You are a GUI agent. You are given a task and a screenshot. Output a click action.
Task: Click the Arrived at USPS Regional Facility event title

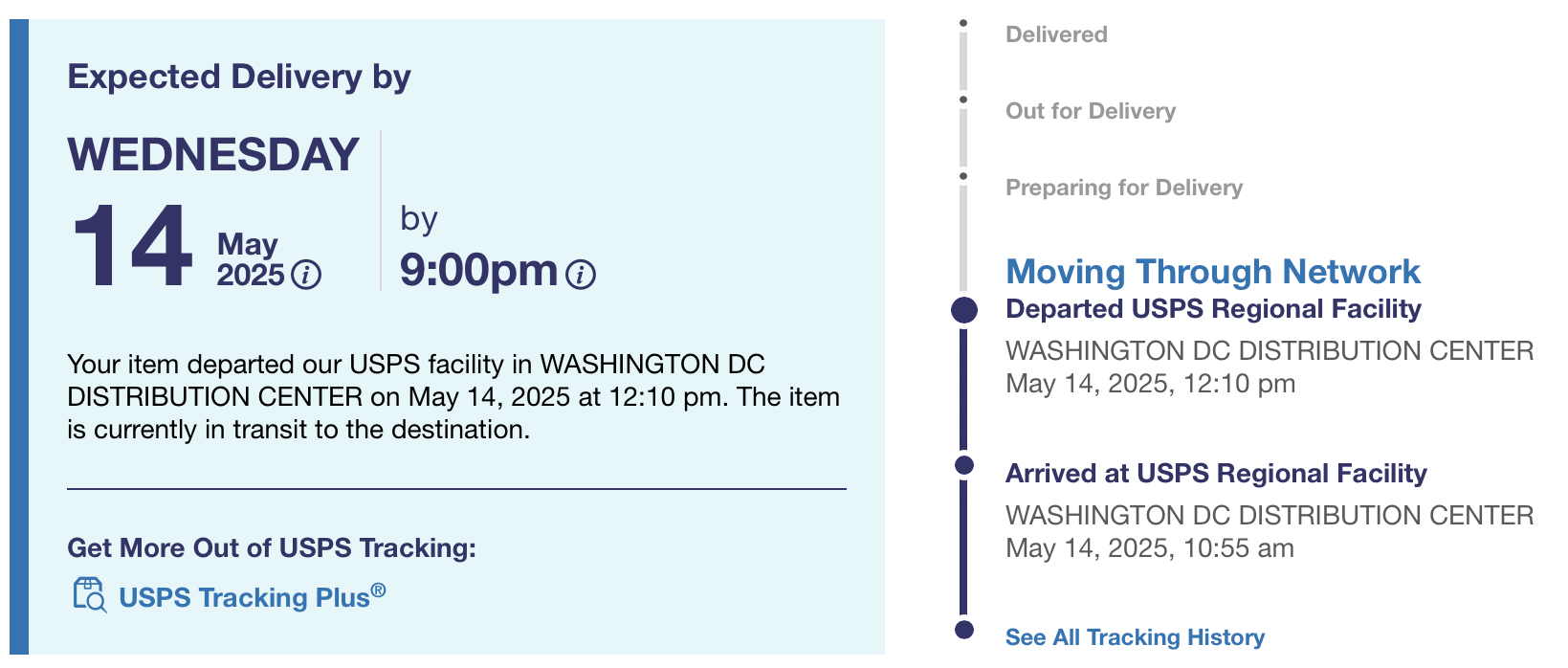(1216, 474)
